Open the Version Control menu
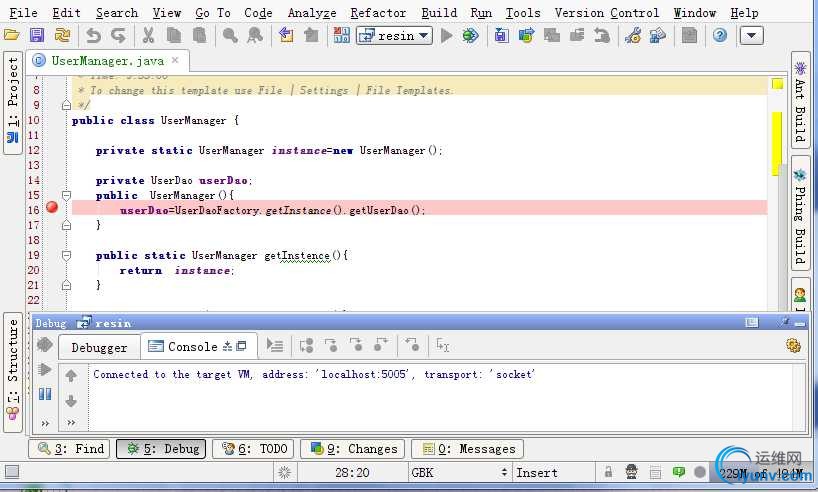The image size is (818, 492). 607,13
